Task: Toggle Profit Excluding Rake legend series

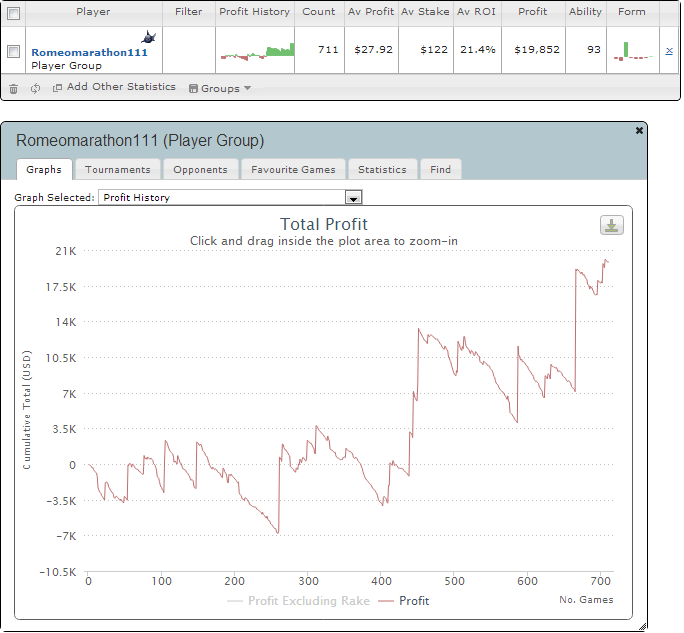Action: tap(298, 601)
